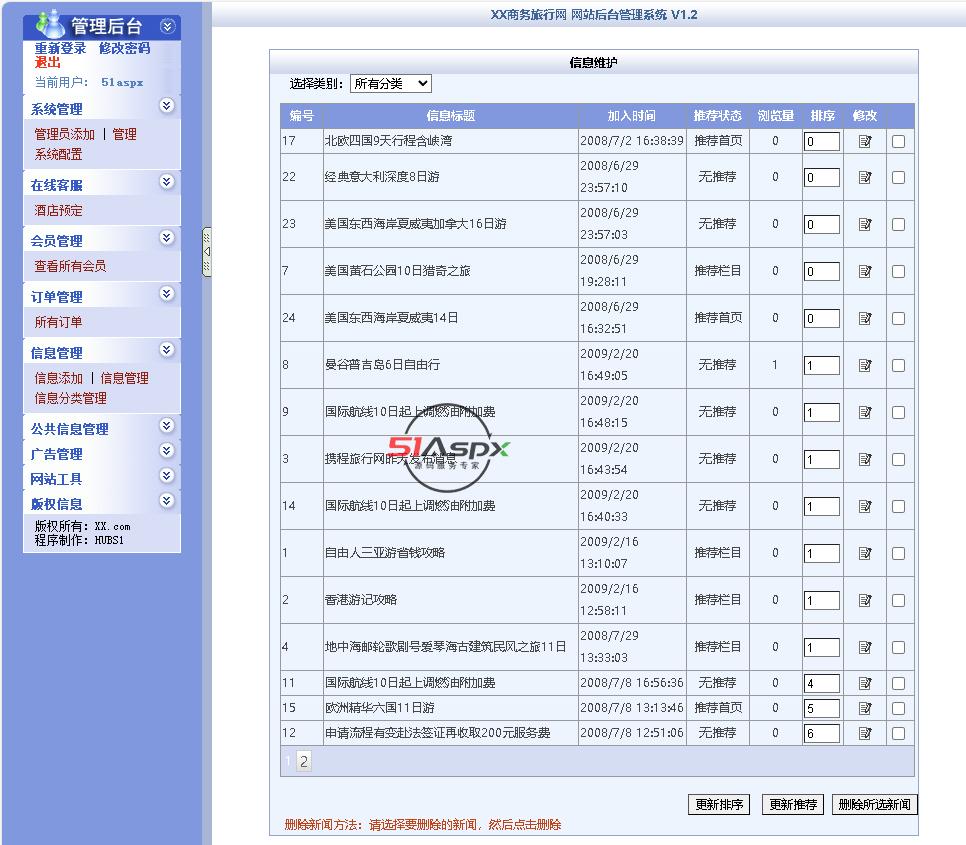Check the checkbox for row 15 欧洲精华六国

click(x=898, y=708)
